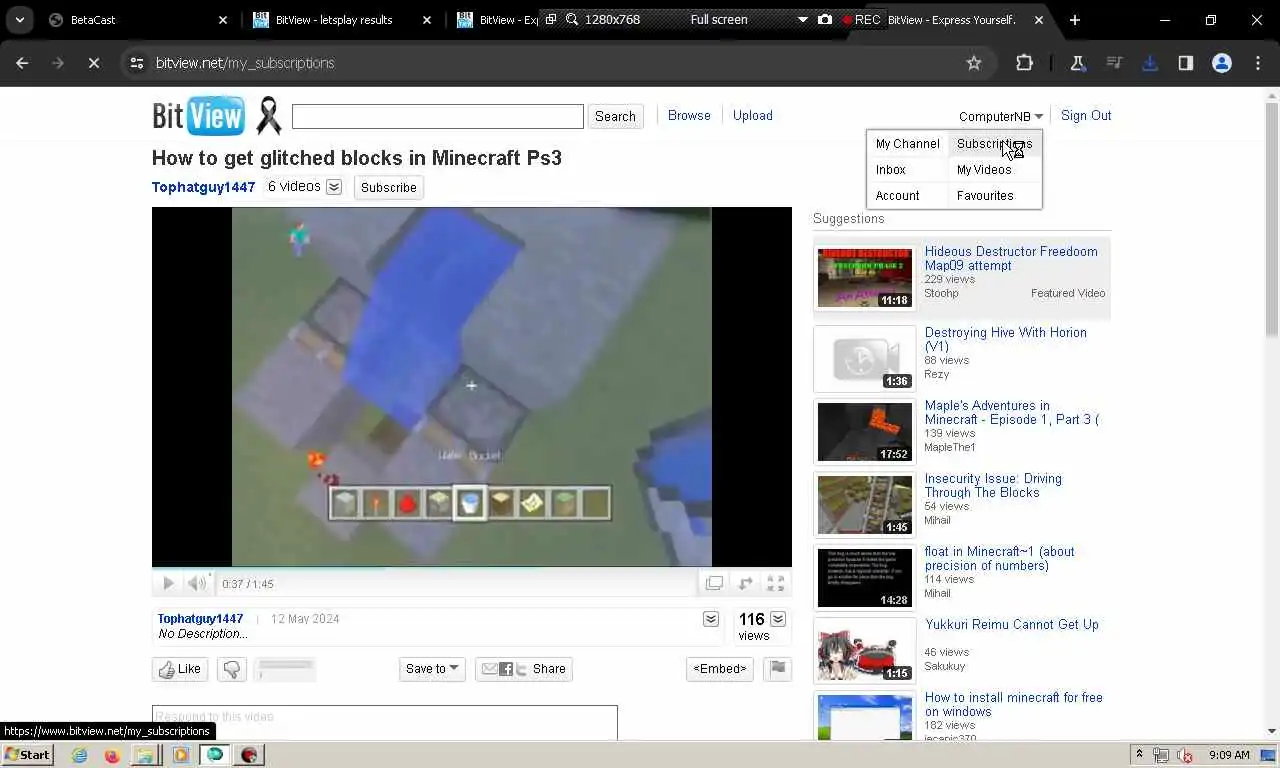The width and height of the screenshot is (1280, 768).
Task: Expand the video description chevron
Action: point(711,619)
